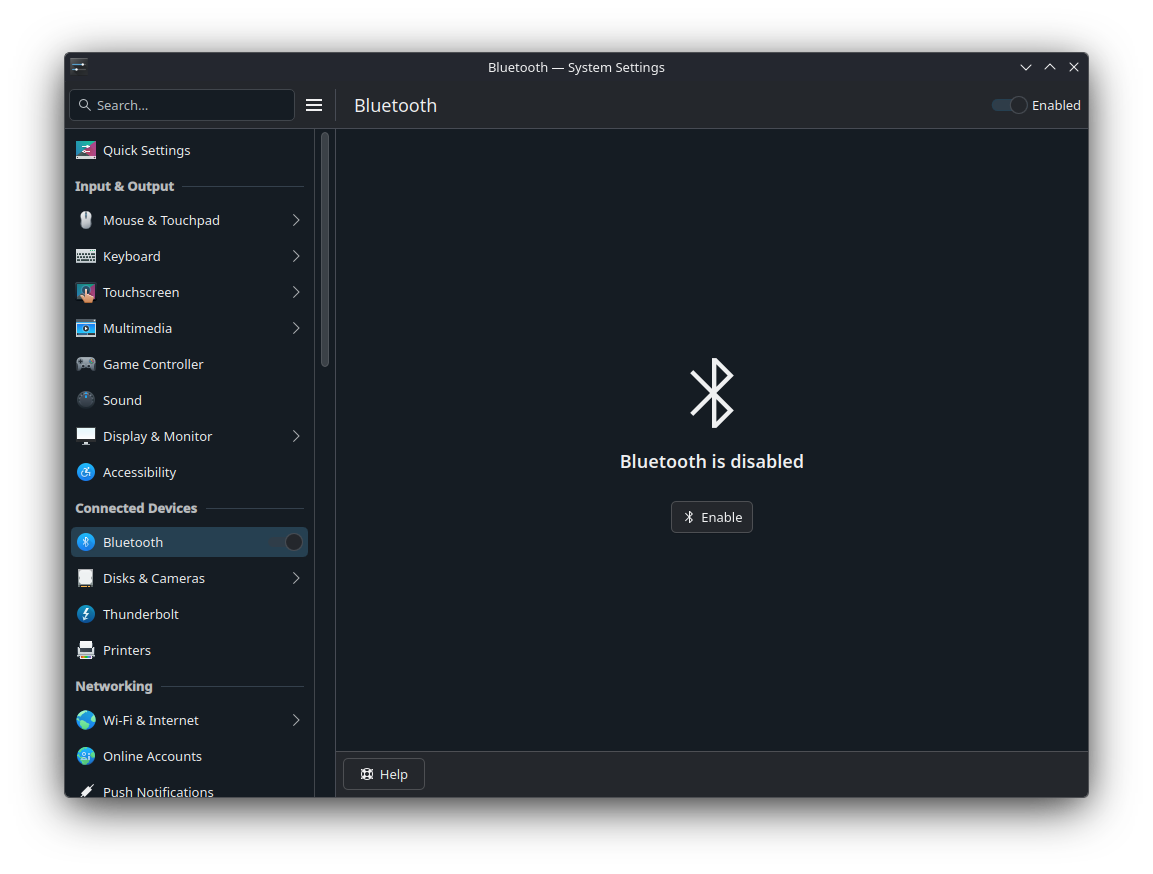
Task: Expand the Keyboard submenu chevron
Action: 296,256
